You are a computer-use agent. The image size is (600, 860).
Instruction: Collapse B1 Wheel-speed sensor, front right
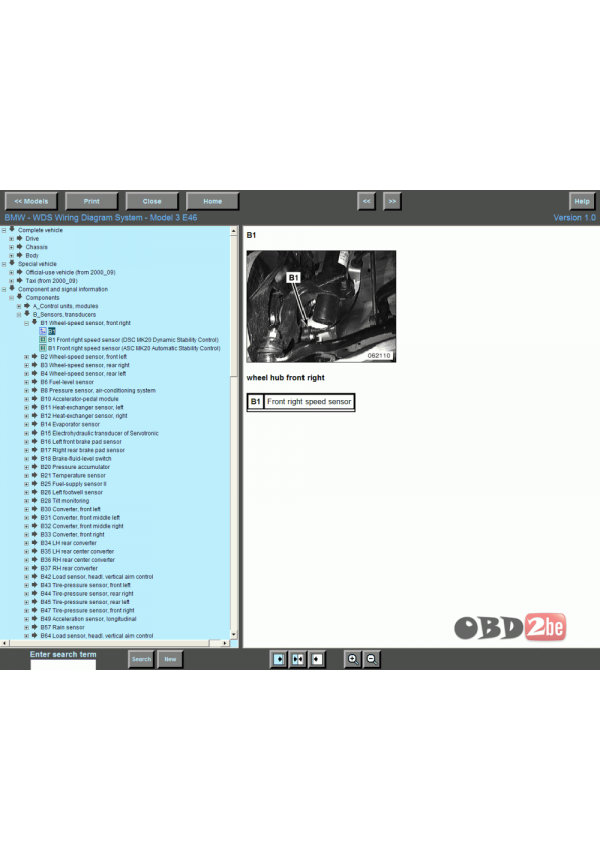click(x=26, y=323)
